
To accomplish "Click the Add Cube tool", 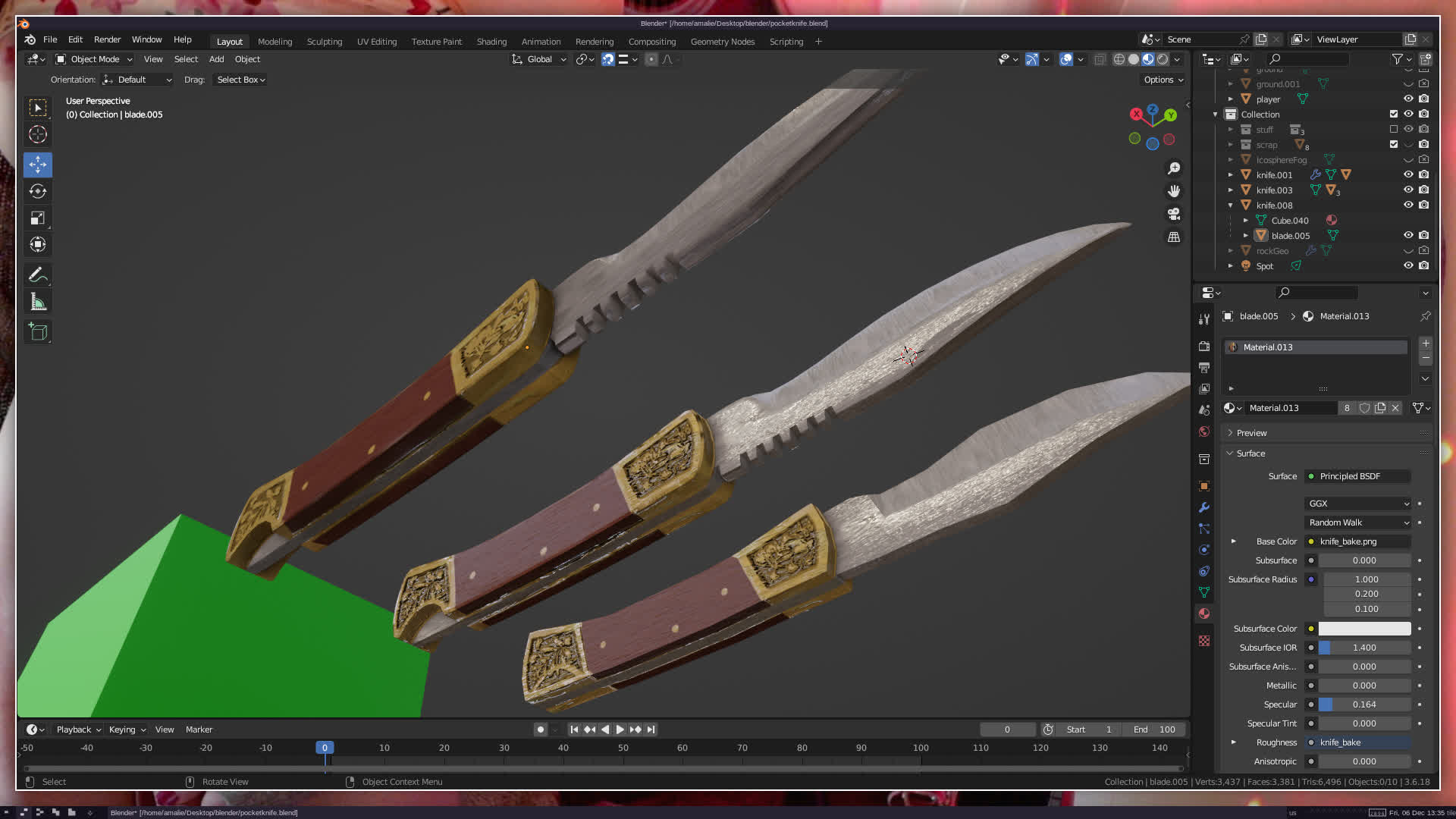I will click(38, 331).
